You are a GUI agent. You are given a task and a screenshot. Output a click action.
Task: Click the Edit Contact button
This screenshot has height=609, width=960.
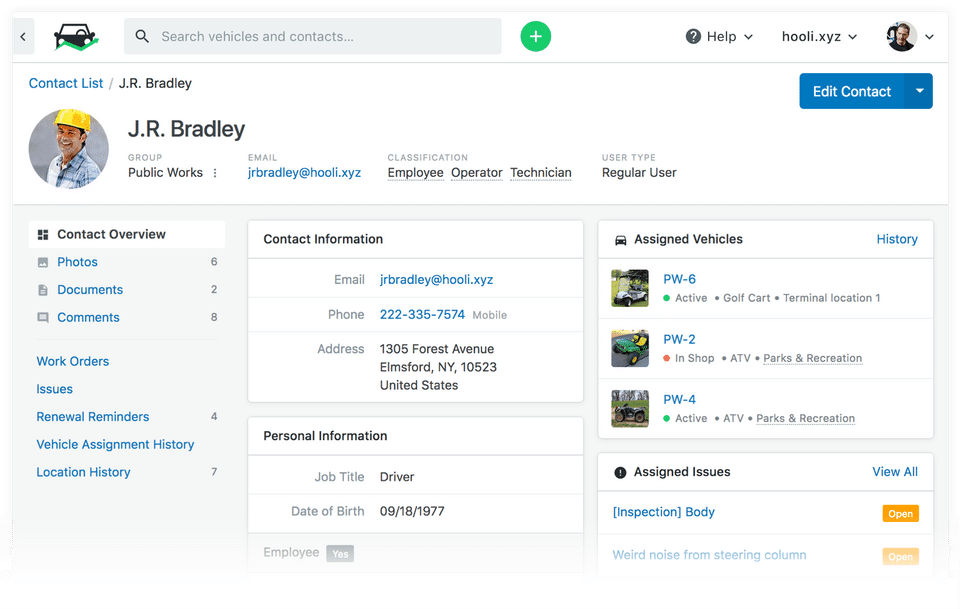(x=852, y=91)
